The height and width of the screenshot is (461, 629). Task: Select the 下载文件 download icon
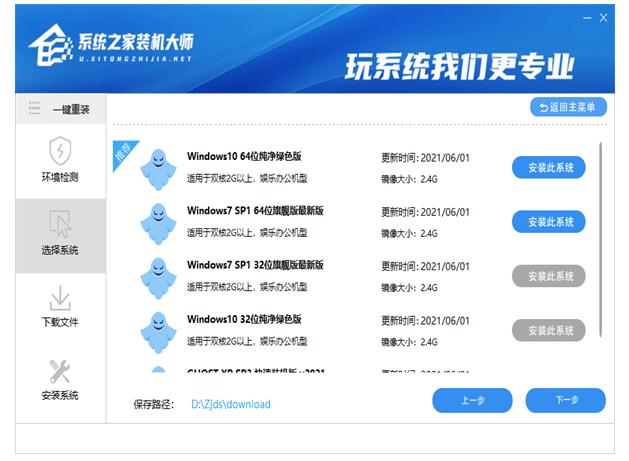(x=60, y=298)
